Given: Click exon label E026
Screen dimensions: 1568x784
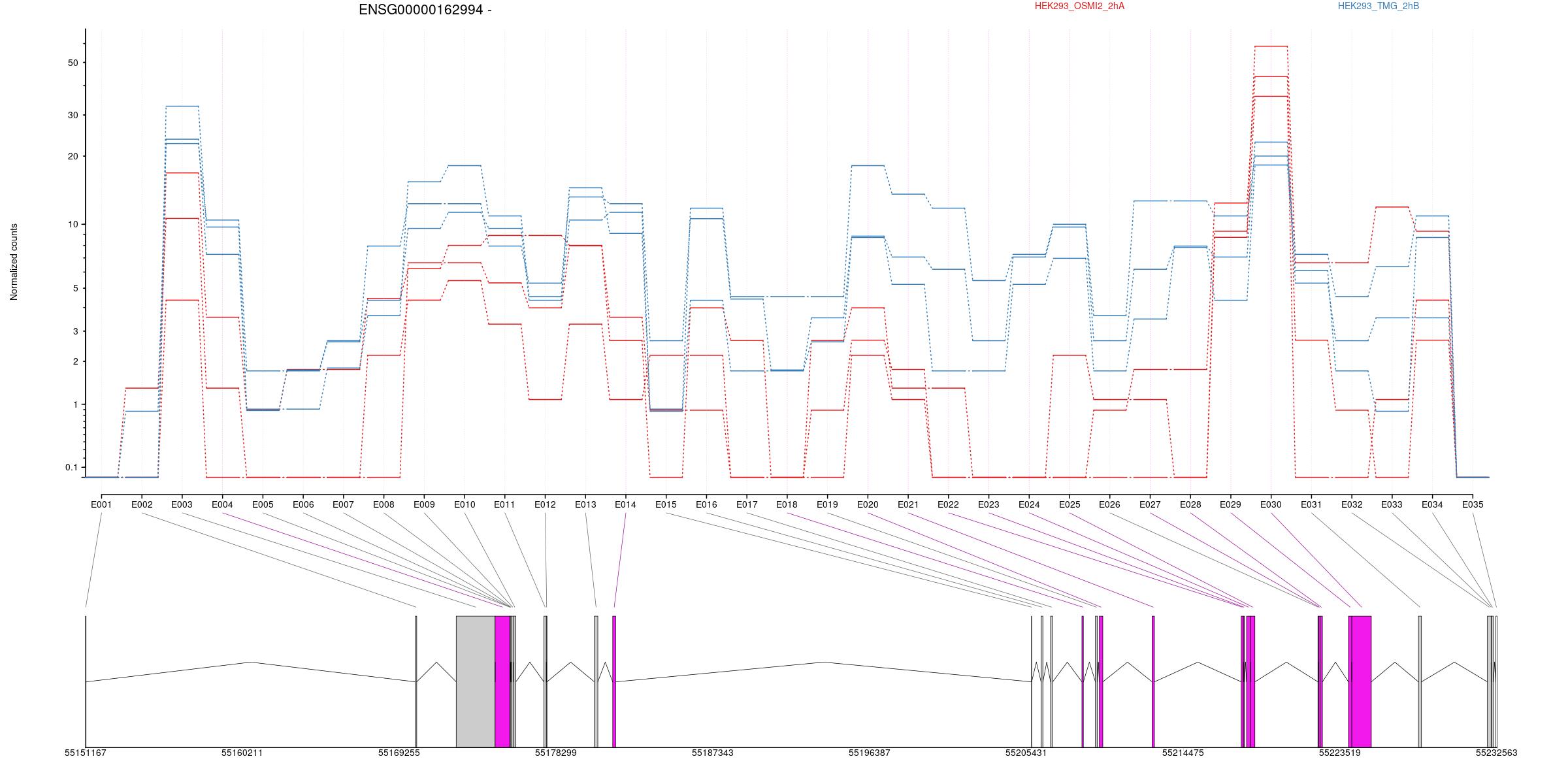Looking at the screenshot, I should pyautogui.click(x=1109, y=504).
